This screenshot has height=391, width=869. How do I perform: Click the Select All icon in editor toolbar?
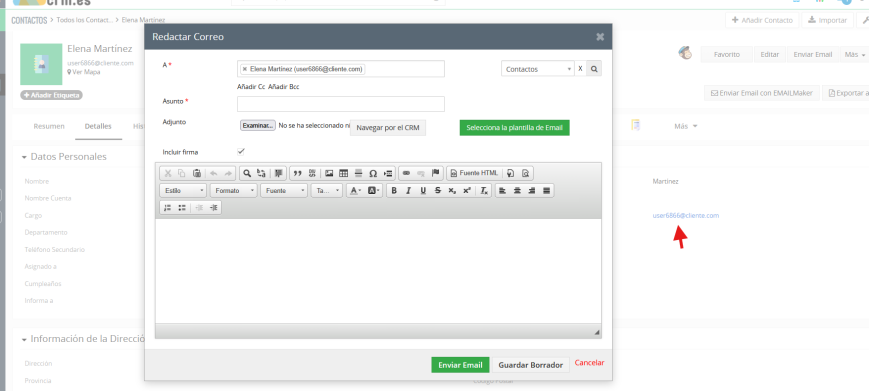pyautogui.click(x=278, y=173)
